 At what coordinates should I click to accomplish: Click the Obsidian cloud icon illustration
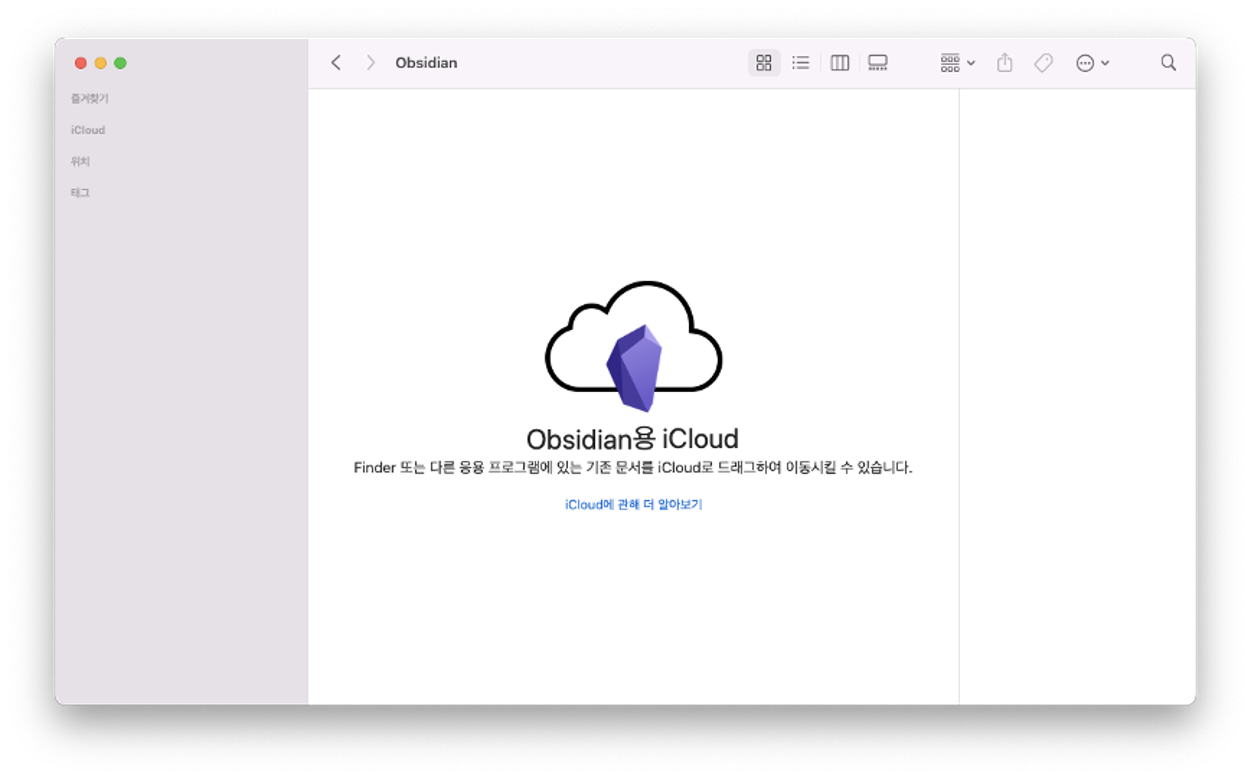[633, 346]
